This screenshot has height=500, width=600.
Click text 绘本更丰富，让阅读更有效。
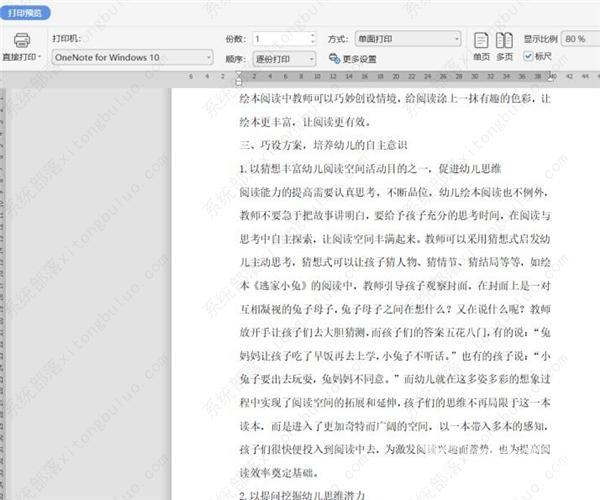(x=305, y=122)
